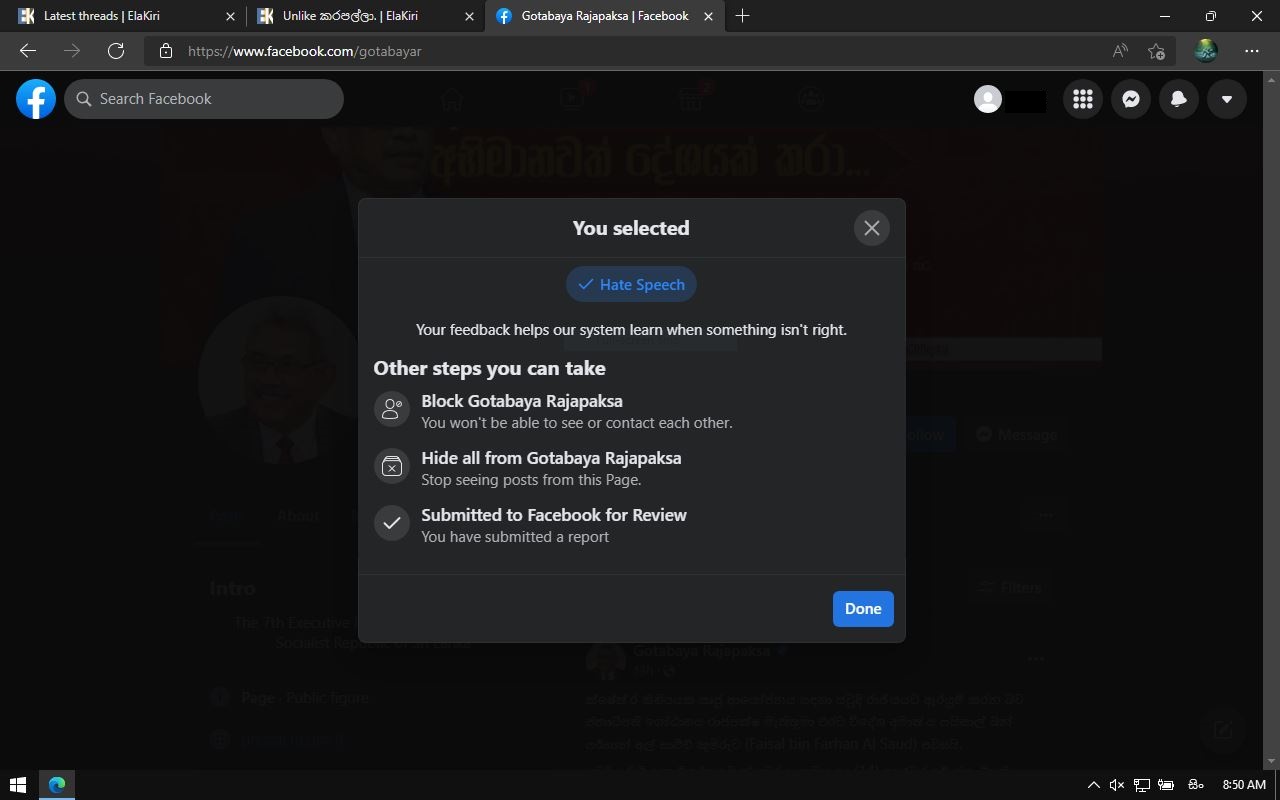Add this page to favorites
The height and width of the screenshot is (800, 1280).
click(1157, 51)
